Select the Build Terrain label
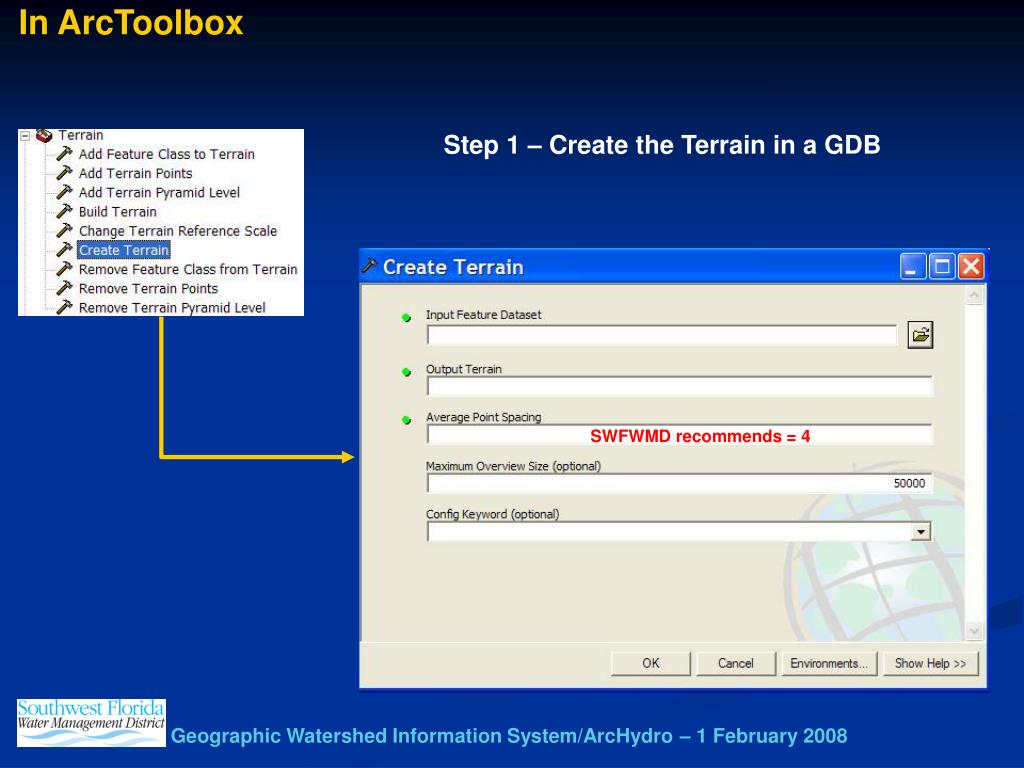The image size is (1024, 768). tap(118, 212)
